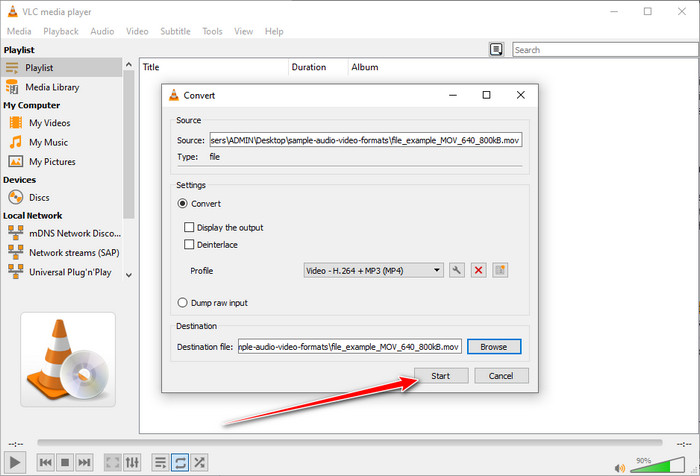The width and height of the screenshot is (700, 476).
Task: Open the extended settings equalizer icon
Action: [132, 462]
